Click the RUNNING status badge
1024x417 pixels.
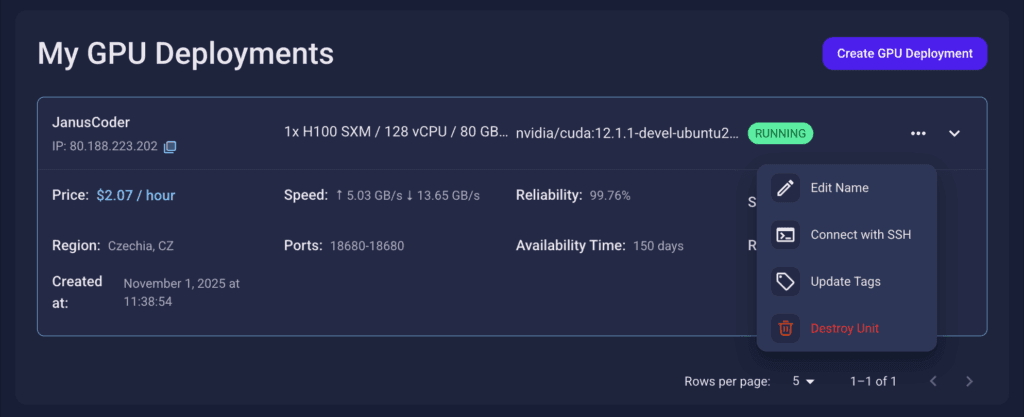(780, 133)
